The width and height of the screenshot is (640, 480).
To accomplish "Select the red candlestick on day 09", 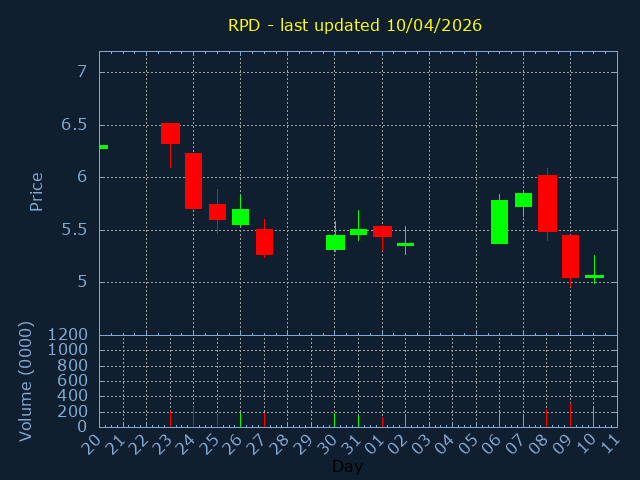I will click(x=570, y=256).
